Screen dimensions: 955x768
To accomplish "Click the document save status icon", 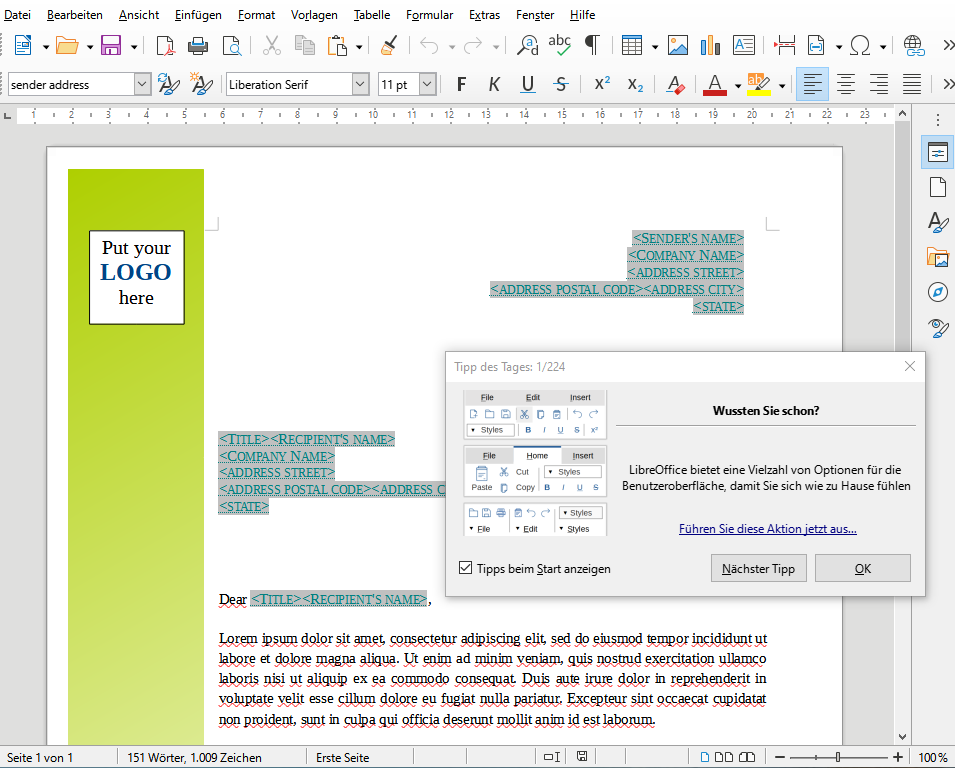I will 582,756.
